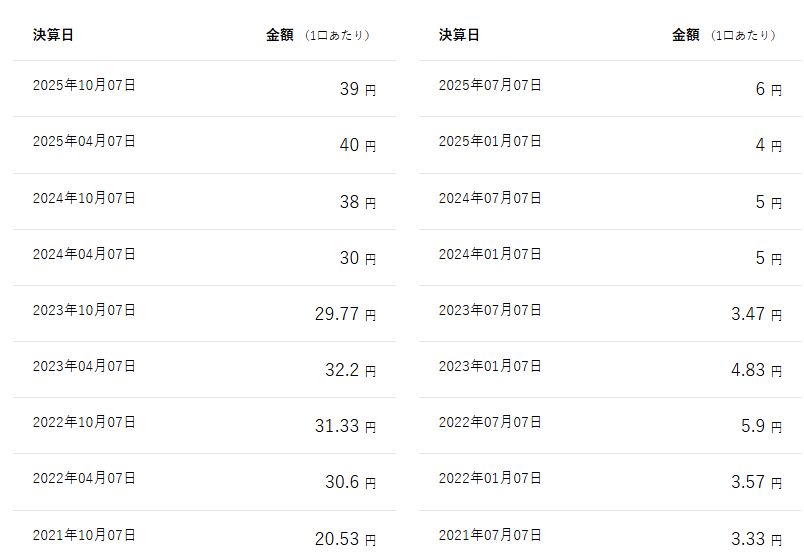Select the 2023年01月07日 date entry
Viewport: 804px width, 552px height.
(x=490, y=366)
